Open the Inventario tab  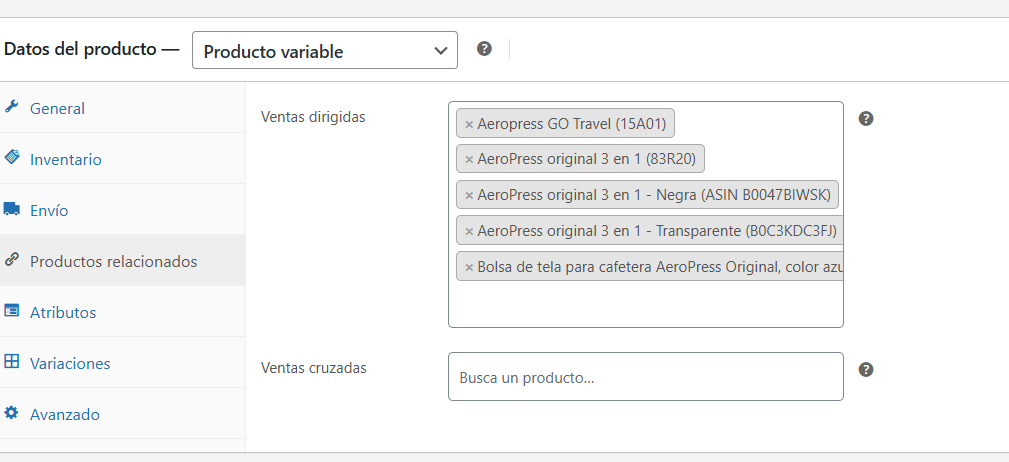pyautogui.click(x=65, y=160)
